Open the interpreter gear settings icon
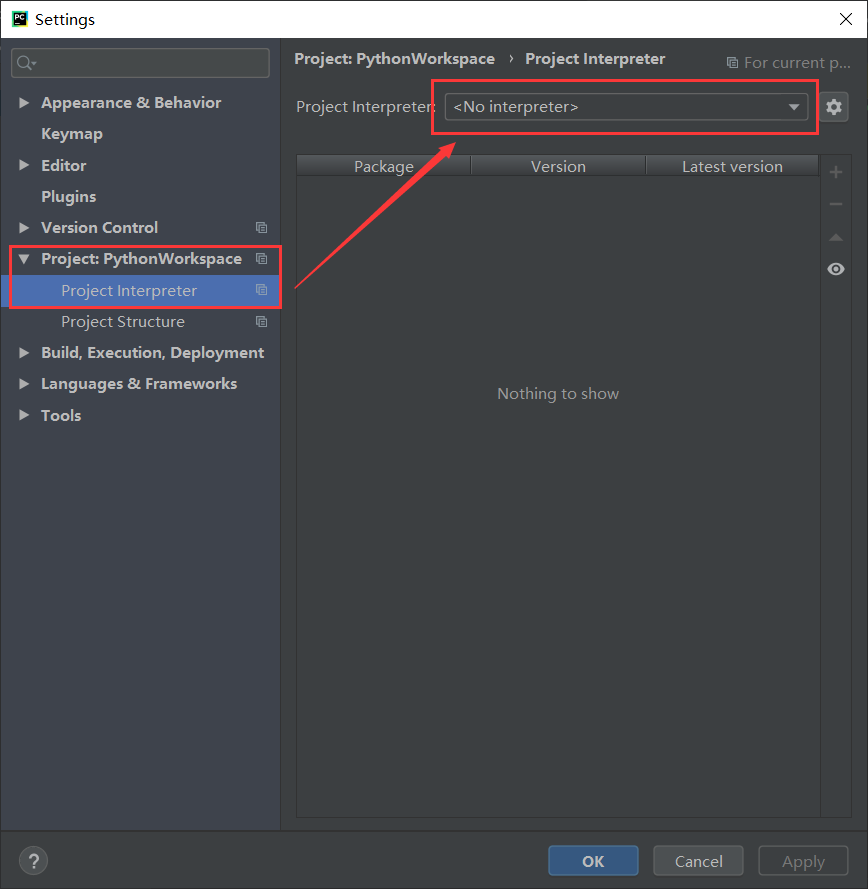The height and width of the screenshot is (889, 868). pos(833,107)
